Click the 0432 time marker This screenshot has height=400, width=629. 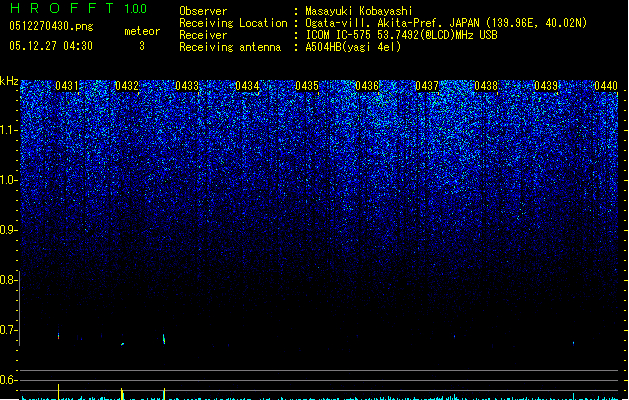tap(127, 85)
